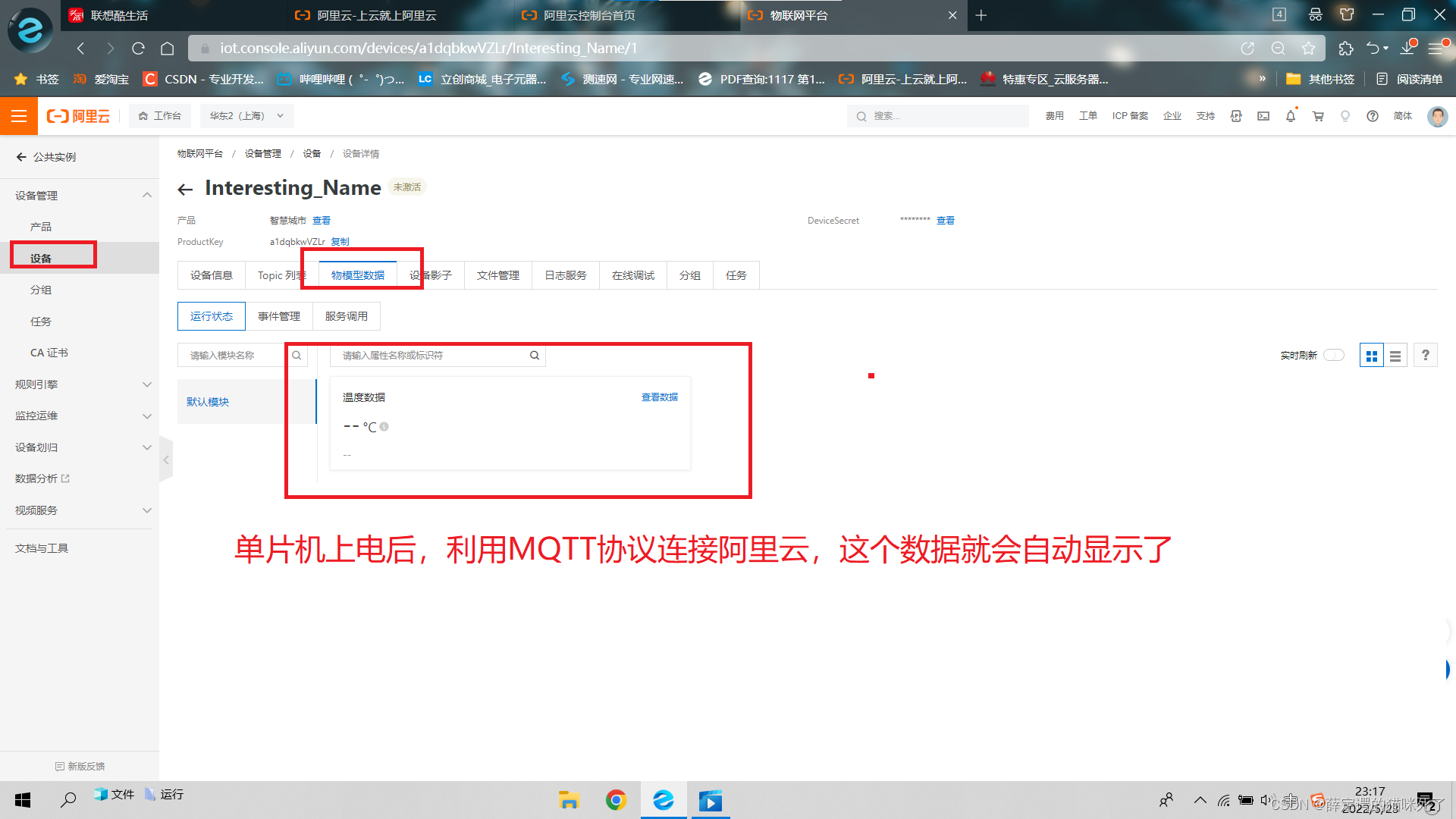Open ICP 备案 in the header

[x=1130, y=116]
